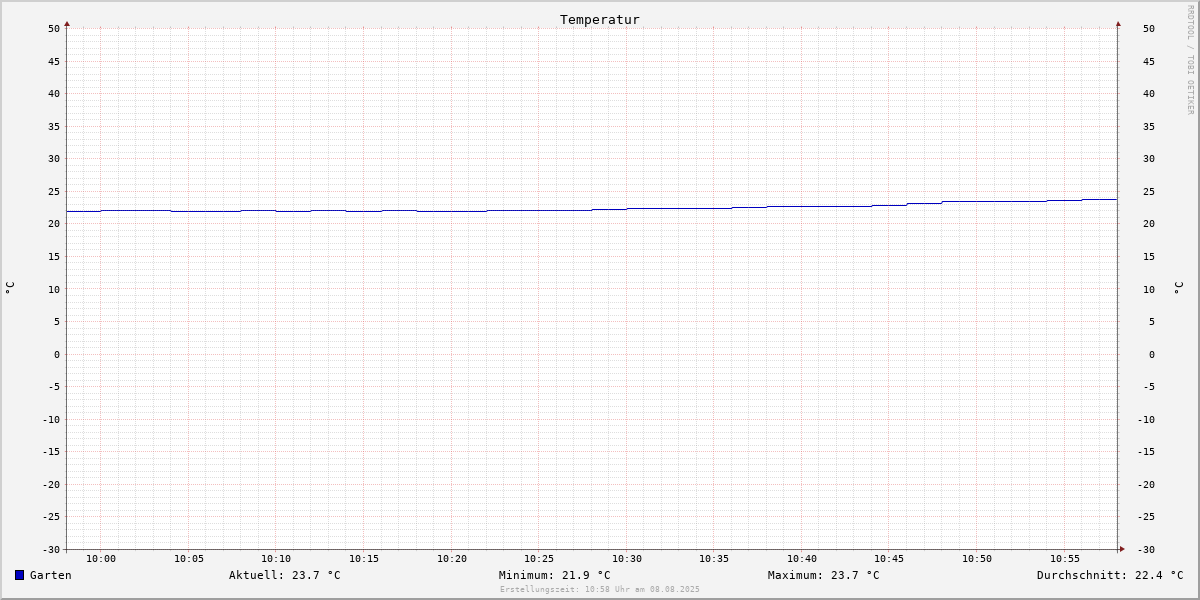Click the 10:20 time axis label
The image size is (1200, 600).
coord(452,559)
